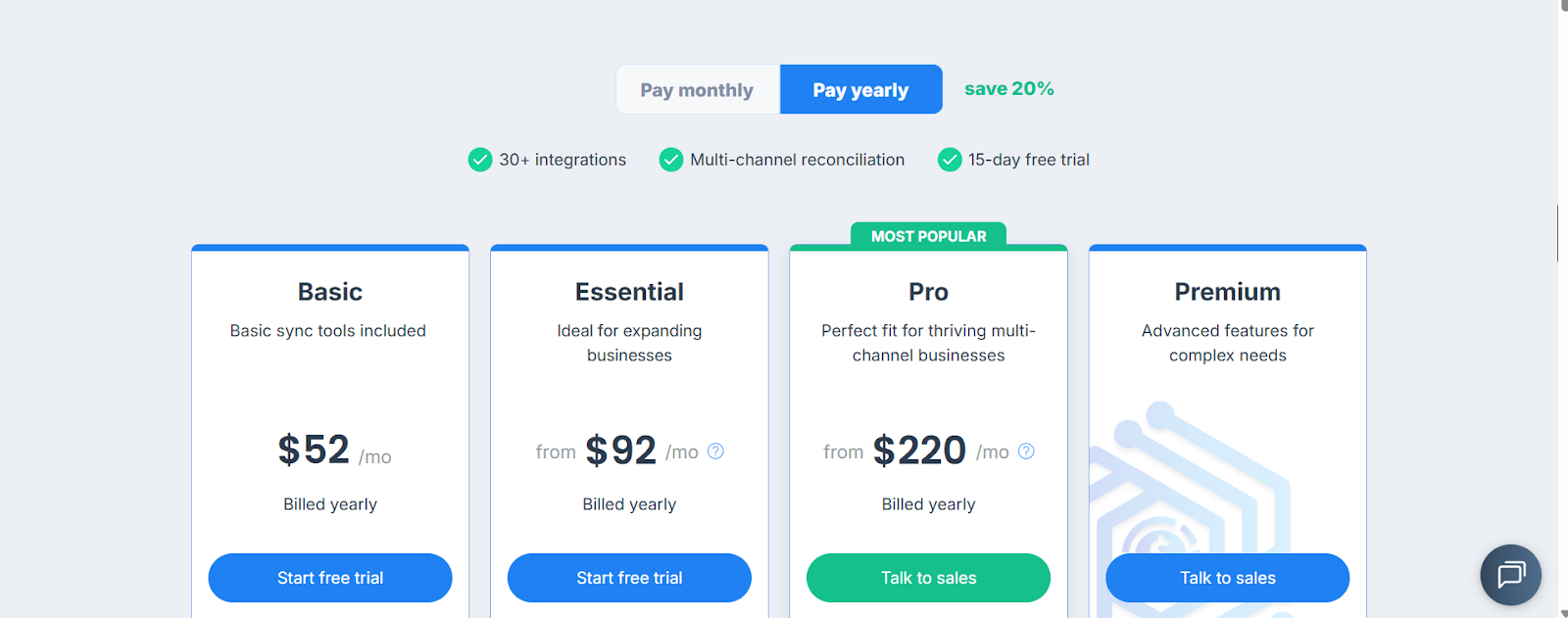Screen dimensions: 1568x618
Task: Click help icon beside Essential $92 price
Action: [x=715, y=452]
